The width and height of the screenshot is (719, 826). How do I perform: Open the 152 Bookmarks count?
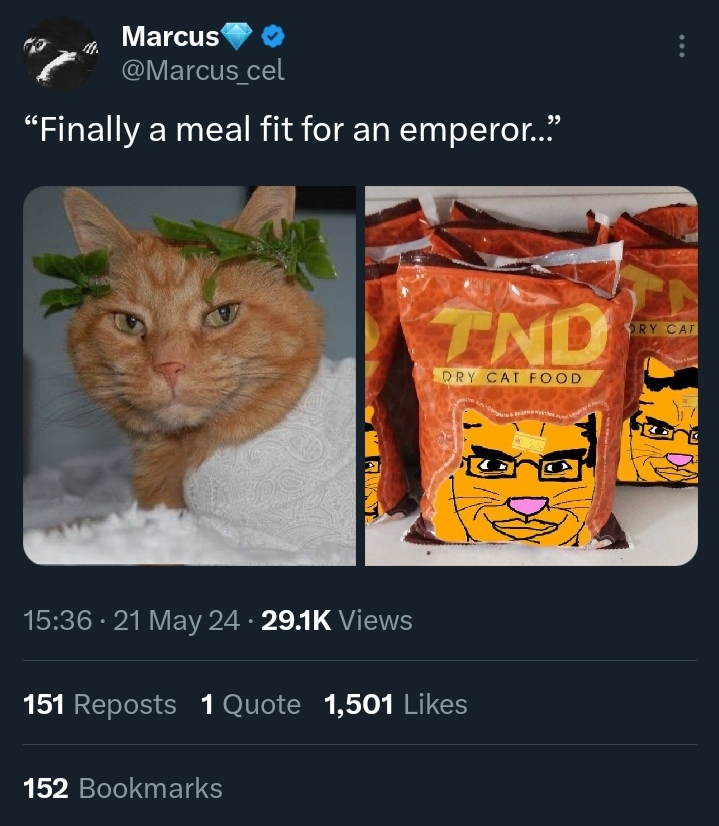(x=123, y=789)
